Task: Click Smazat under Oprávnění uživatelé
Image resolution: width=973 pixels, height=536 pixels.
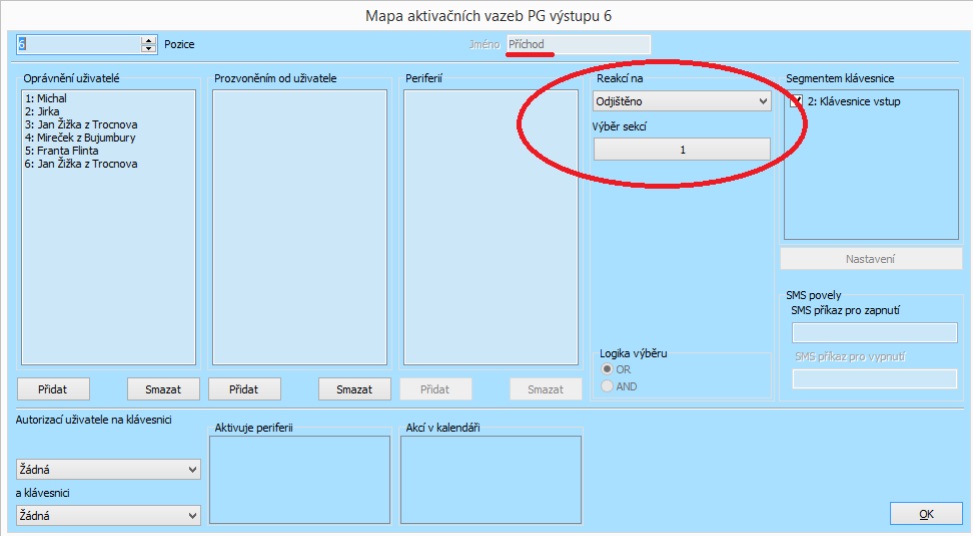Action: pyautogui.click(x=162, y=389)
